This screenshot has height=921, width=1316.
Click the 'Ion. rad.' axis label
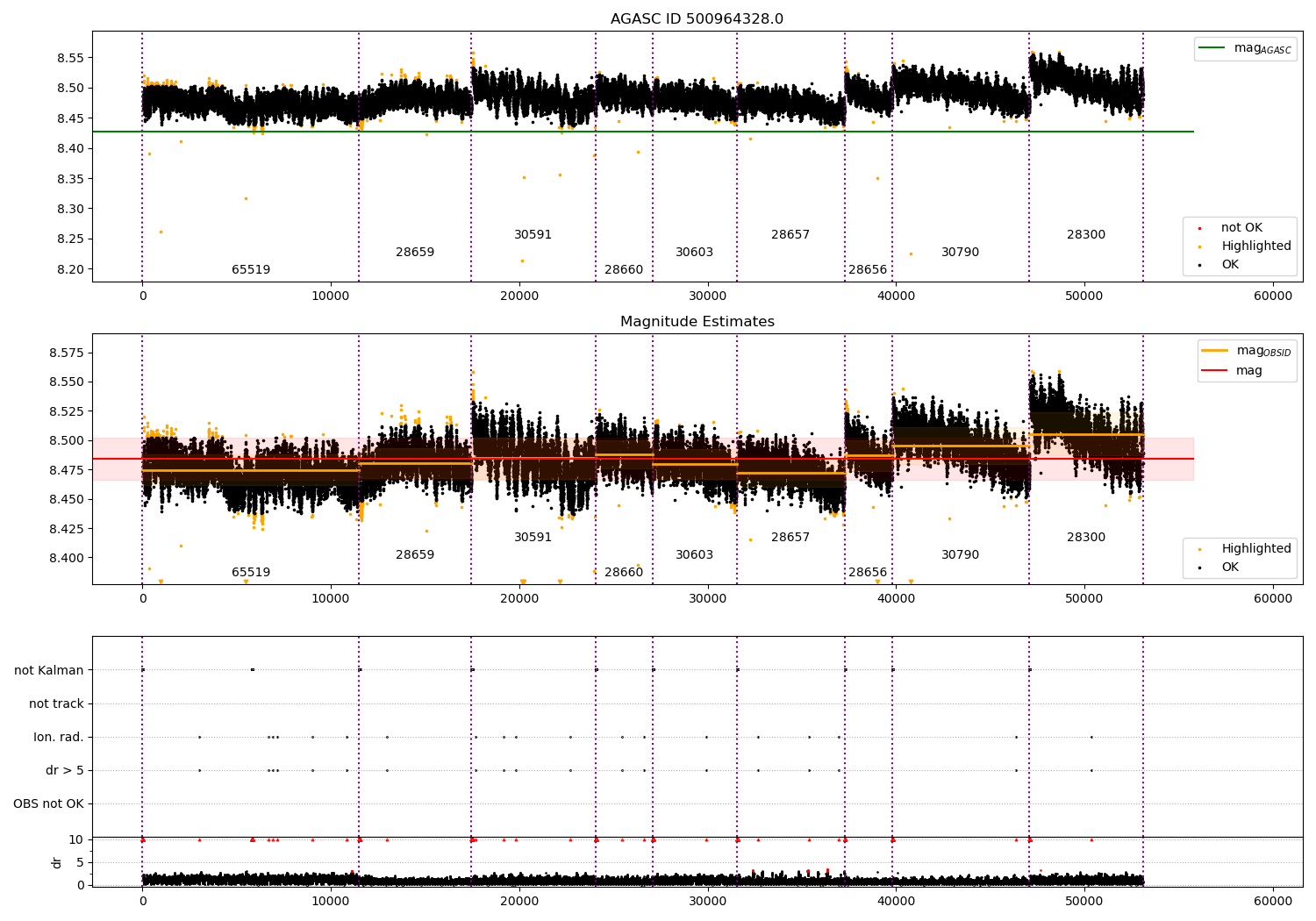pos(59,738)
